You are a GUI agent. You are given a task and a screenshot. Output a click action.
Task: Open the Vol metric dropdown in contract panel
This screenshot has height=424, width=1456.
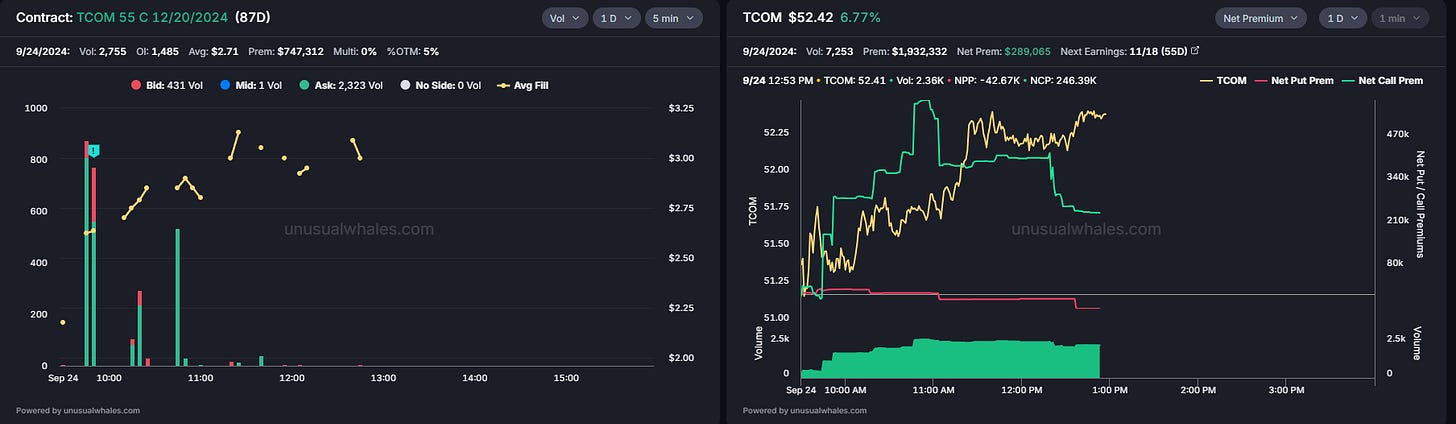pyautogui.click(x=564, y=18)
